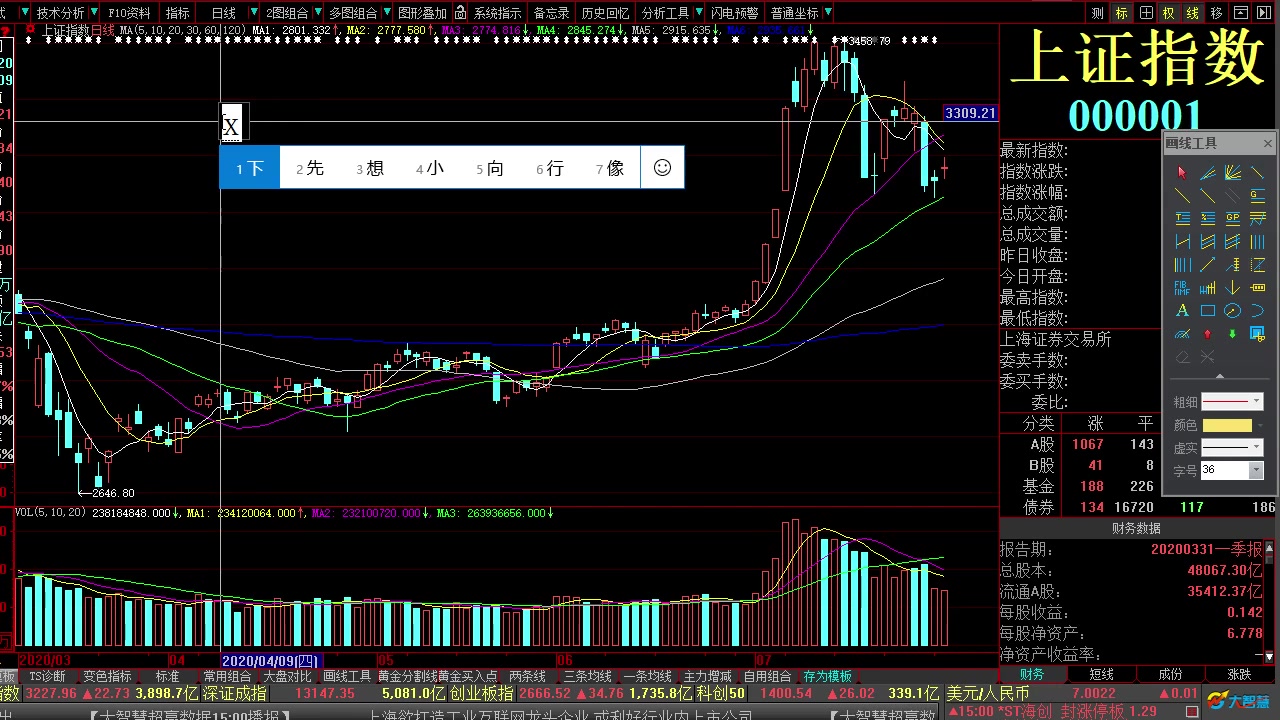
Task: Open the 虚实 line style dropdown
Action: (x=1257, y=446)
